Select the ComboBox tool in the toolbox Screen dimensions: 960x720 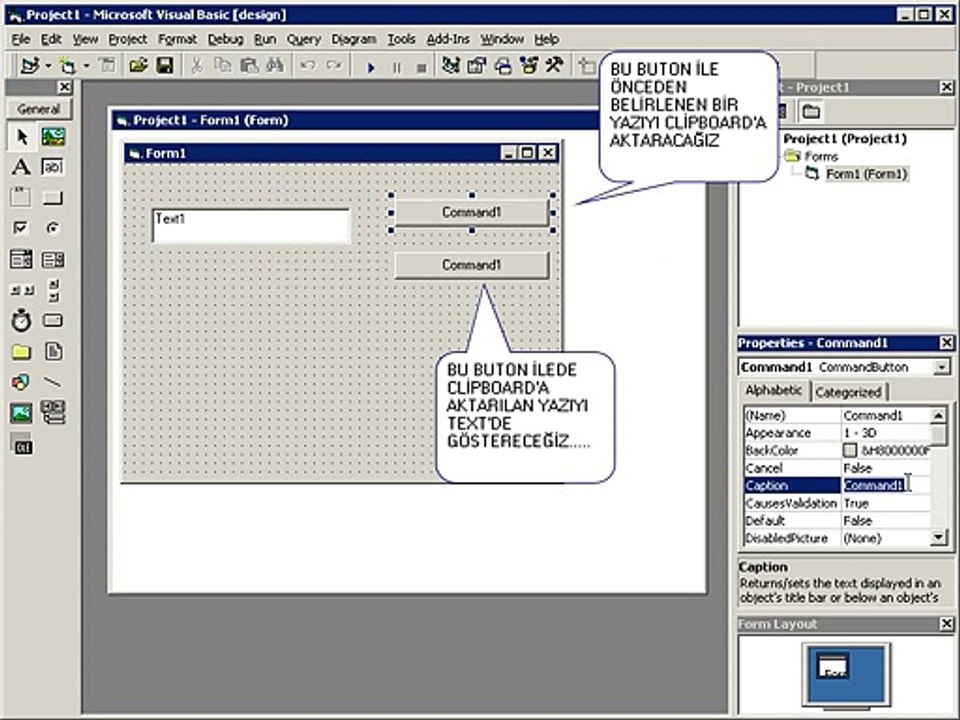click(x=21, y=260)
